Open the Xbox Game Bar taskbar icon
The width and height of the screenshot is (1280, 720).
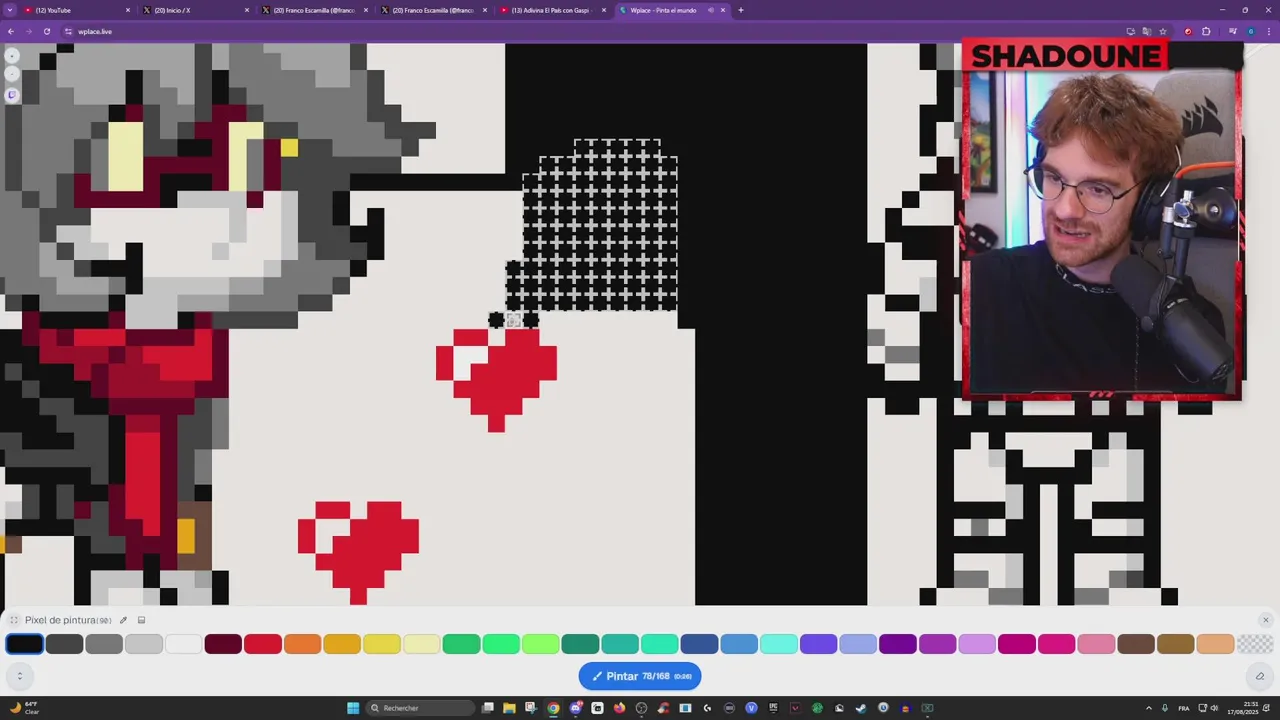coord(927,708)
